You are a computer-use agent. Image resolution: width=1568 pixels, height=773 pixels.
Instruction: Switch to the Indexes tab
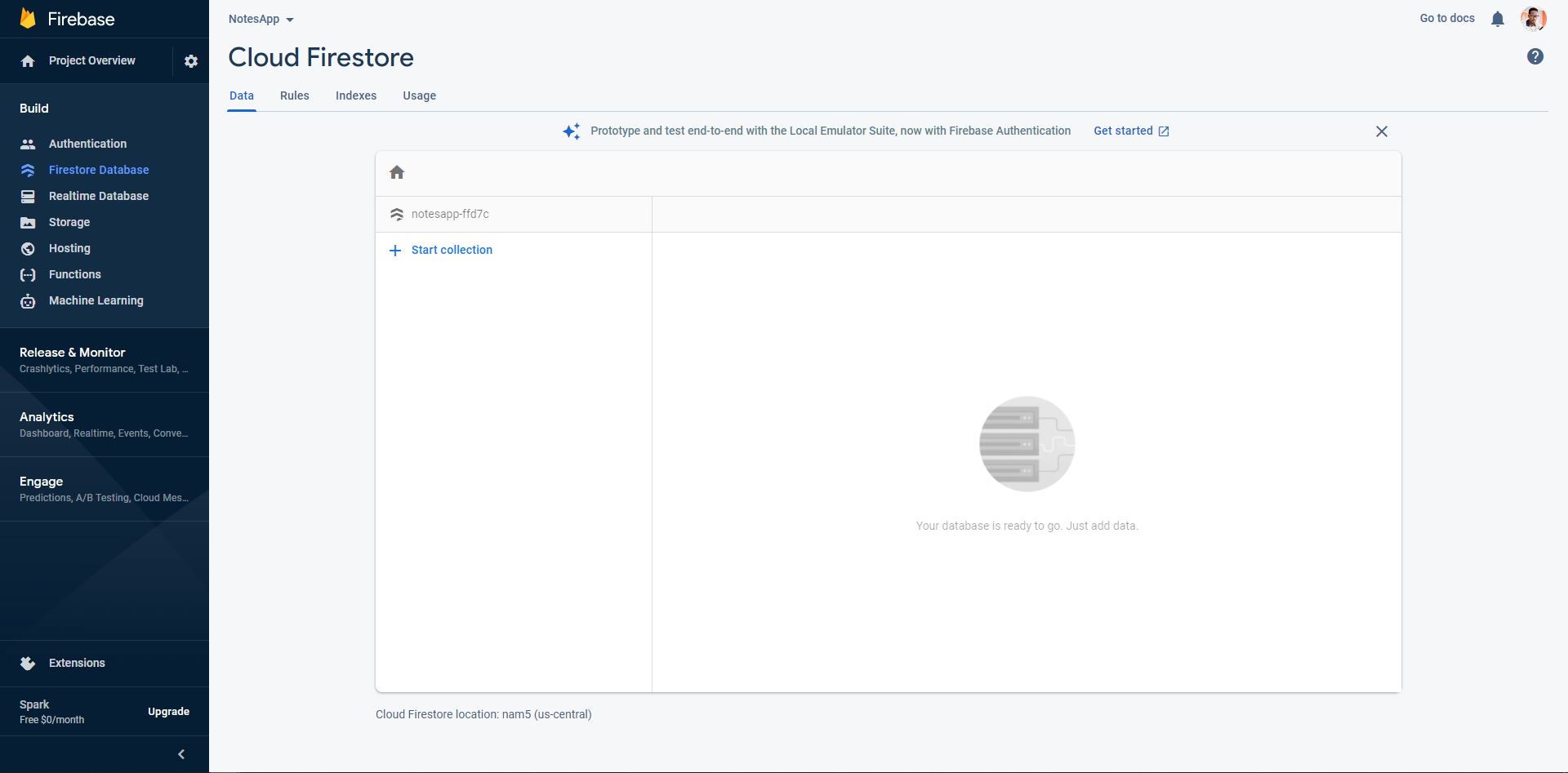(356, 96)
